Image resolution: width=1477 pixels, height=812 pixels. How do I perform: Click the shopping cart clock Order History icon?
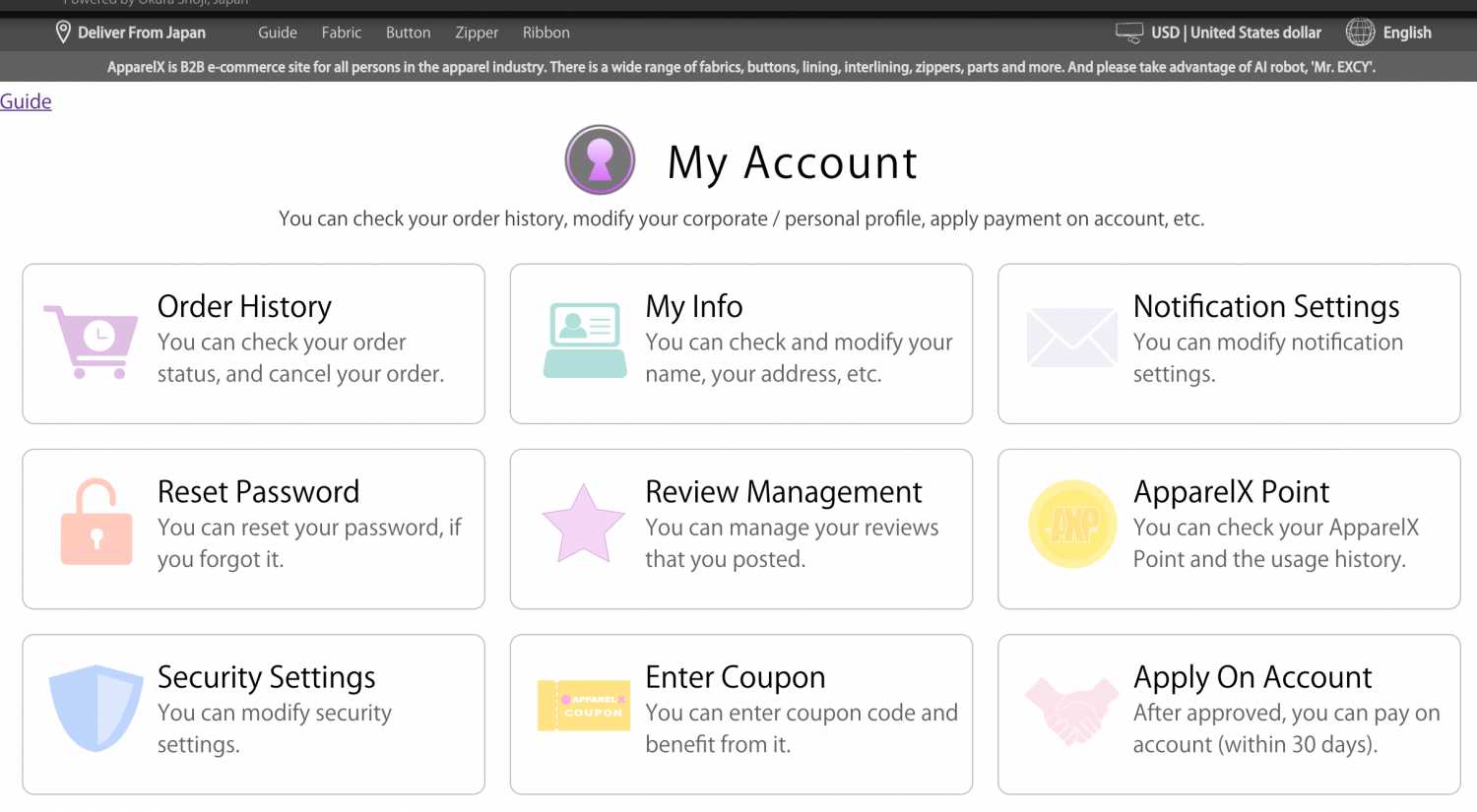point(92,342)
